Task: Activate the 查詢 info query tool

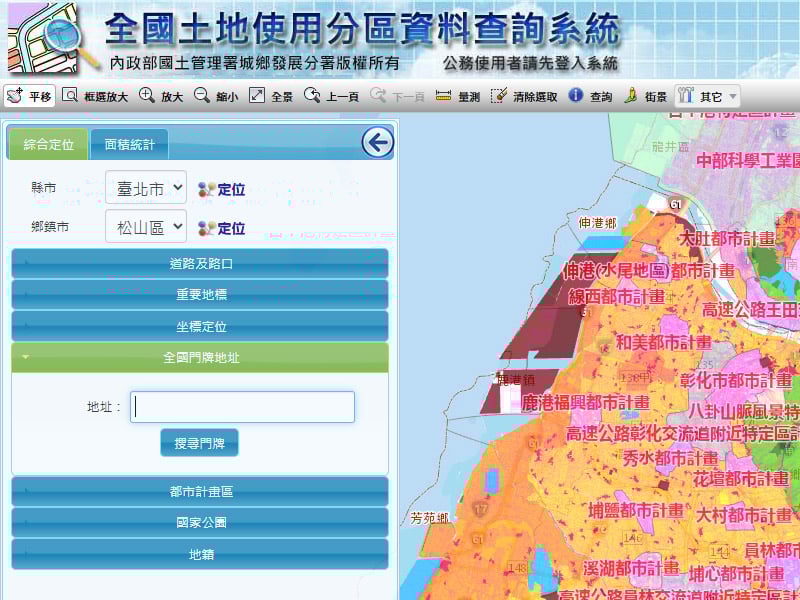Action: coord(590,96)
